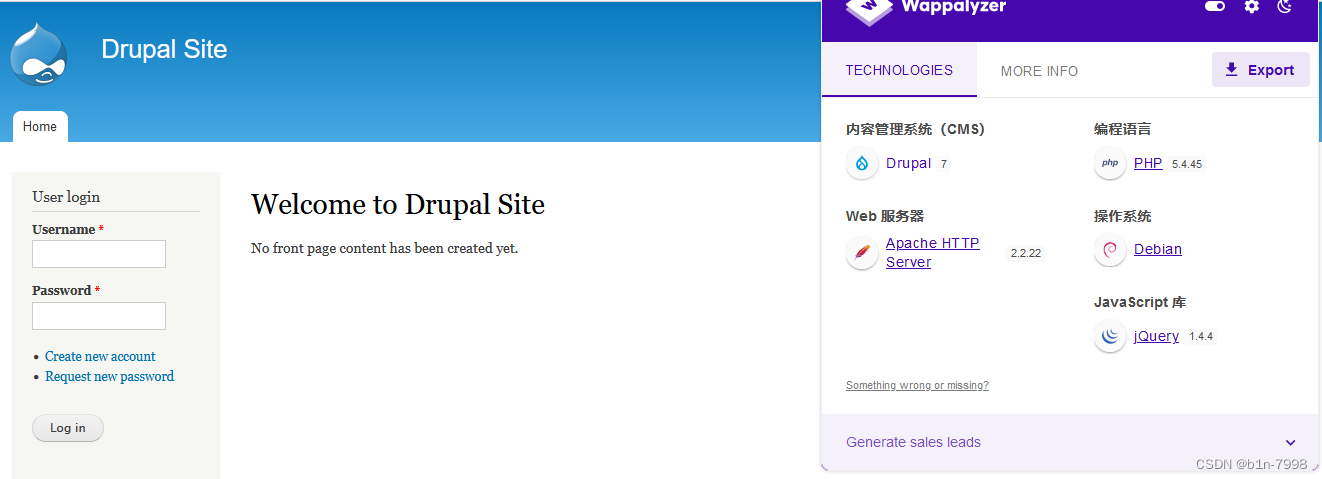
Task: Click the Log in button
Action: [68, 428]
